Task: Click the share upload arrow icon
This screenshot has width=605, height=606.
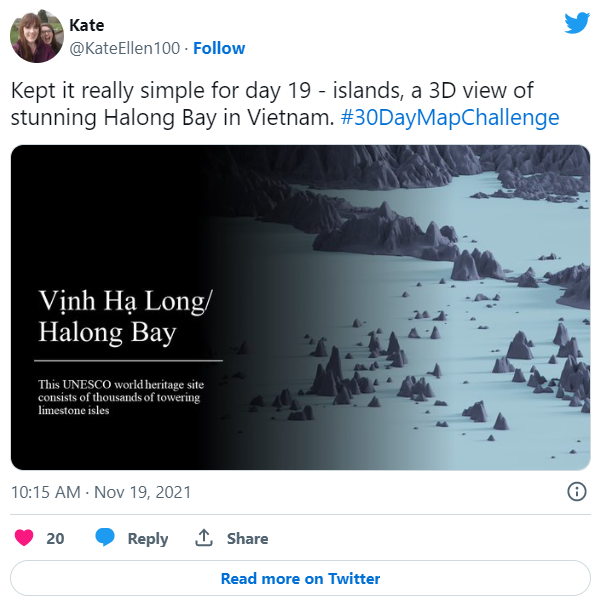Action: pyautogui.click(x=204, y=537)
